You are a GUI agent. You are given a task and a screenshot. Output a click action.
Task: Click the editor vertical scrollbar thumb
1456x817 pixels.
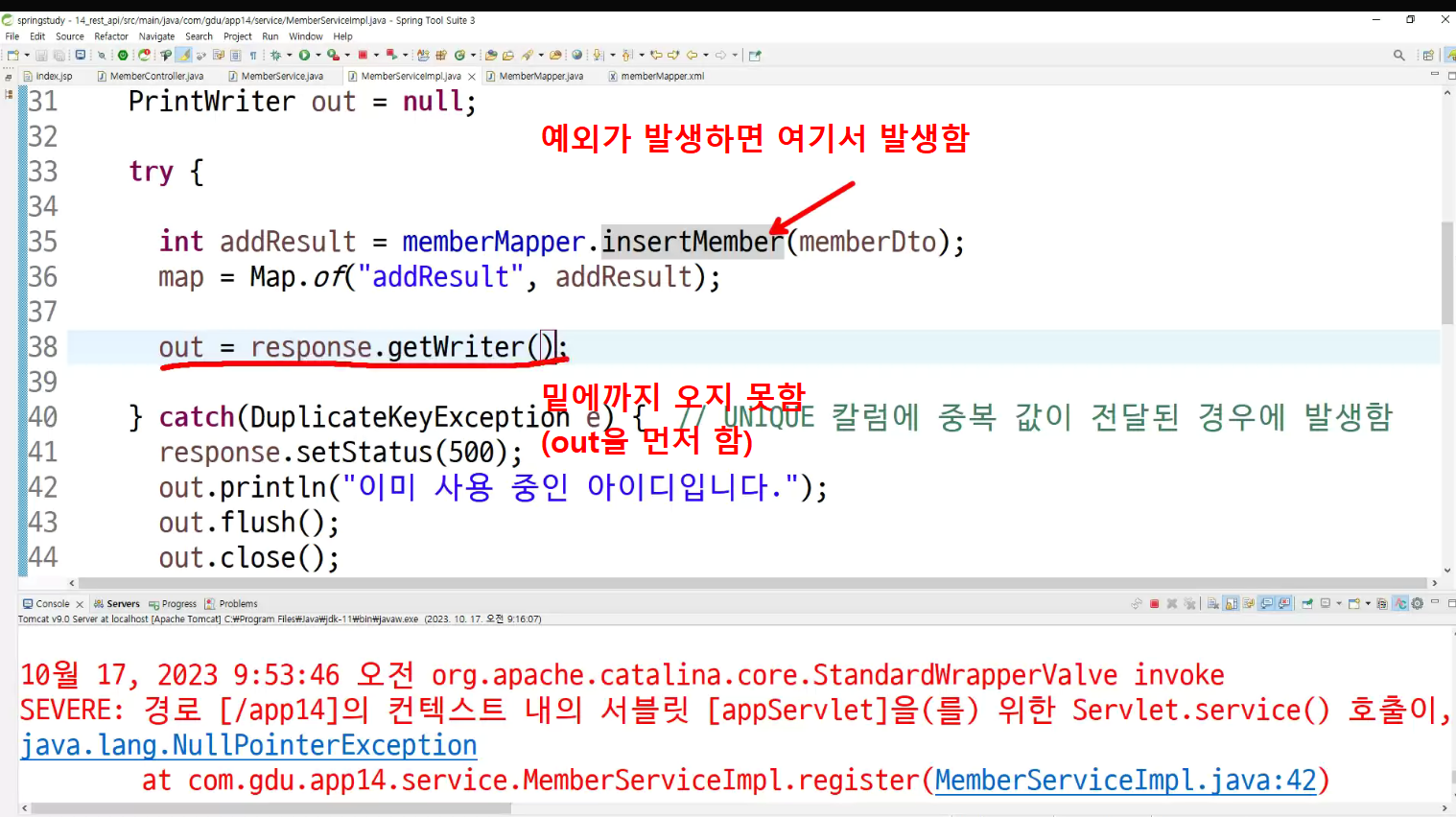point(1447,273)
